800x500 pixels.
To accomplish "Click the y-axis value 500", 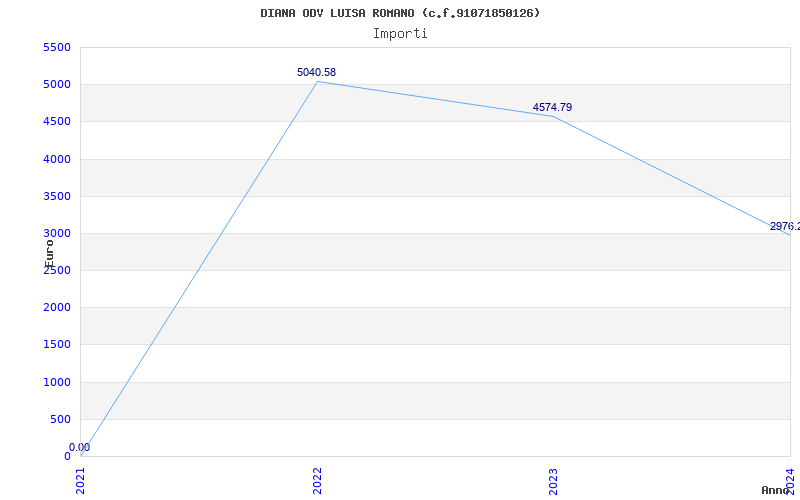I will 60,419.
